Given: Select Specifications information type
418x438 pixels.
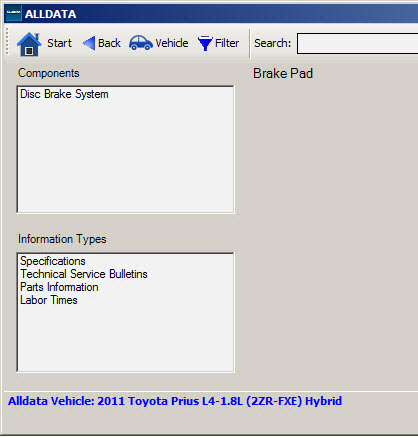Looking at the screenshot, I should coord(53,261).
